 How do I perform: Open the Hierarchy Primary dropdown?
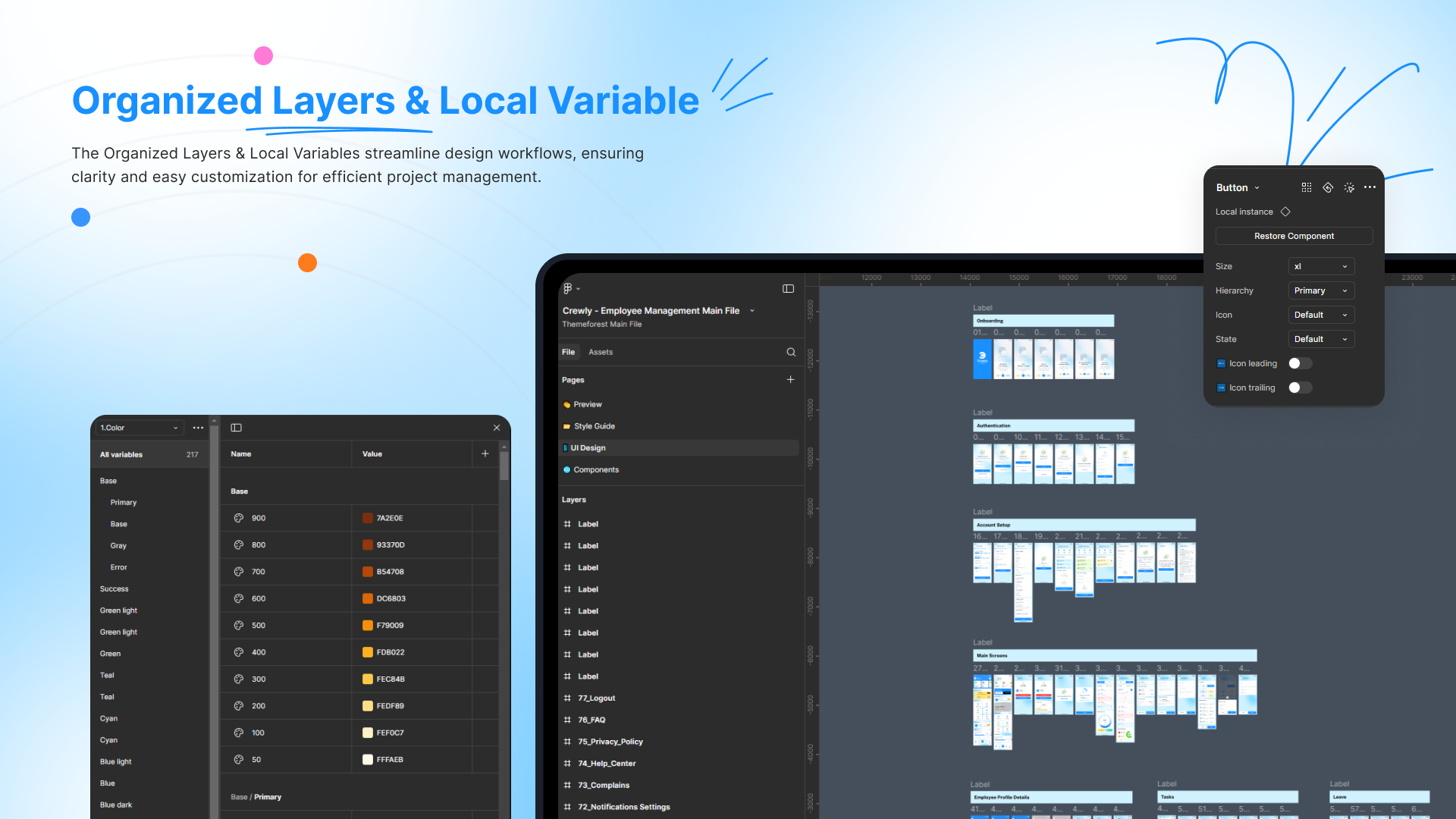point(1320,290)
